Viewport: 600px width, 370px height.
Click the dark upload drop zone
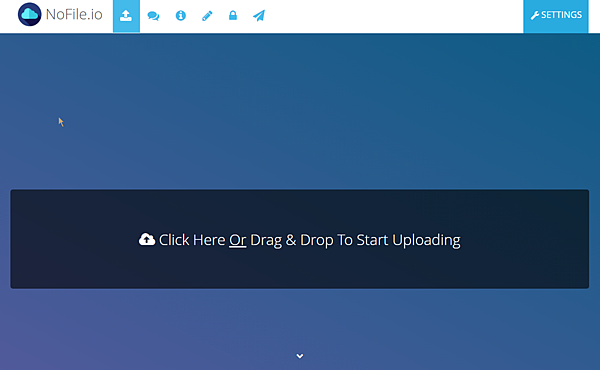pyautogui.click(x=300, y=239)
